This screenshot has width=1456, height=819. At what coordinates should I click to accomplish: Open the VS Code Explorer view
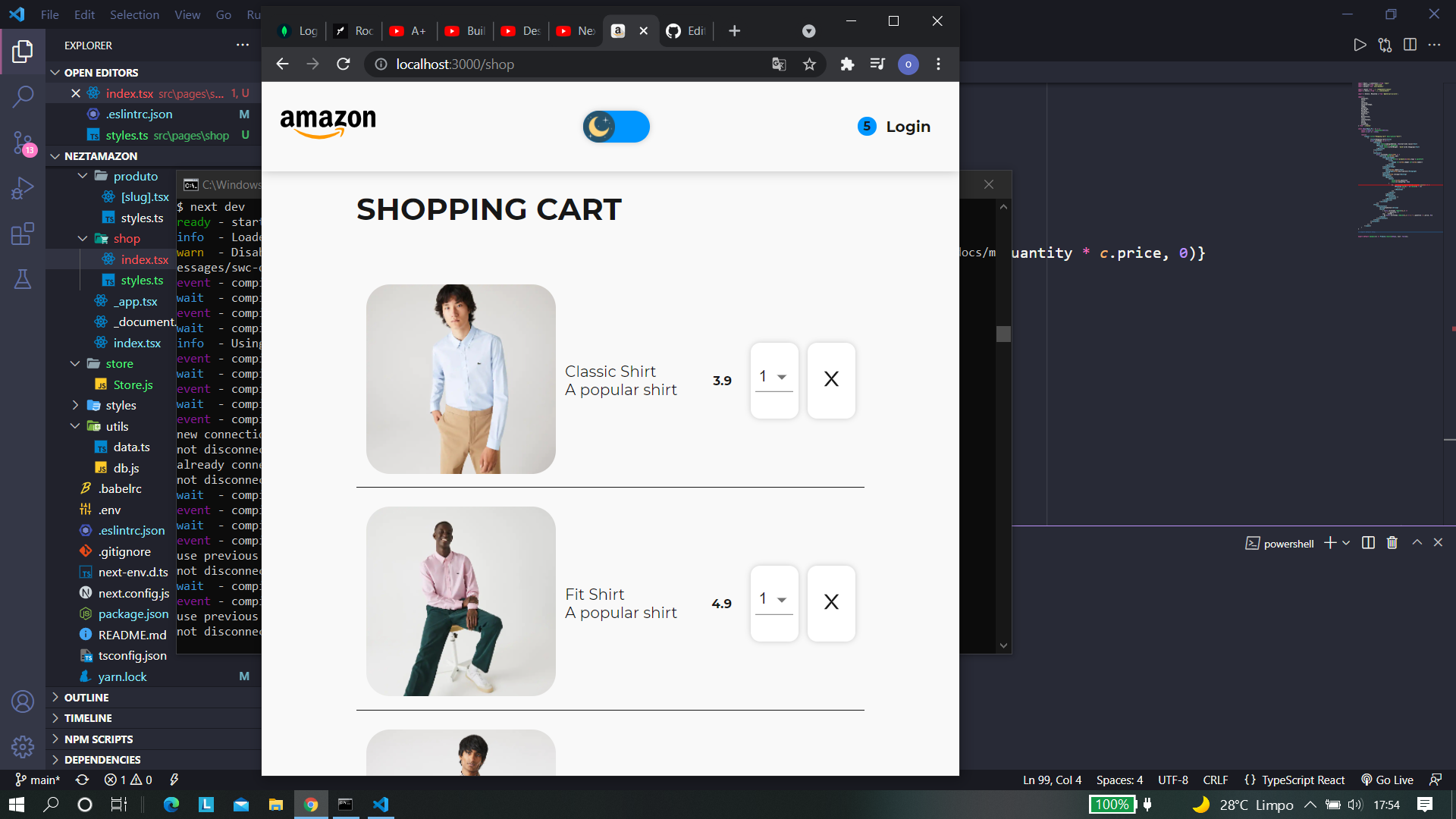point(23,52)
